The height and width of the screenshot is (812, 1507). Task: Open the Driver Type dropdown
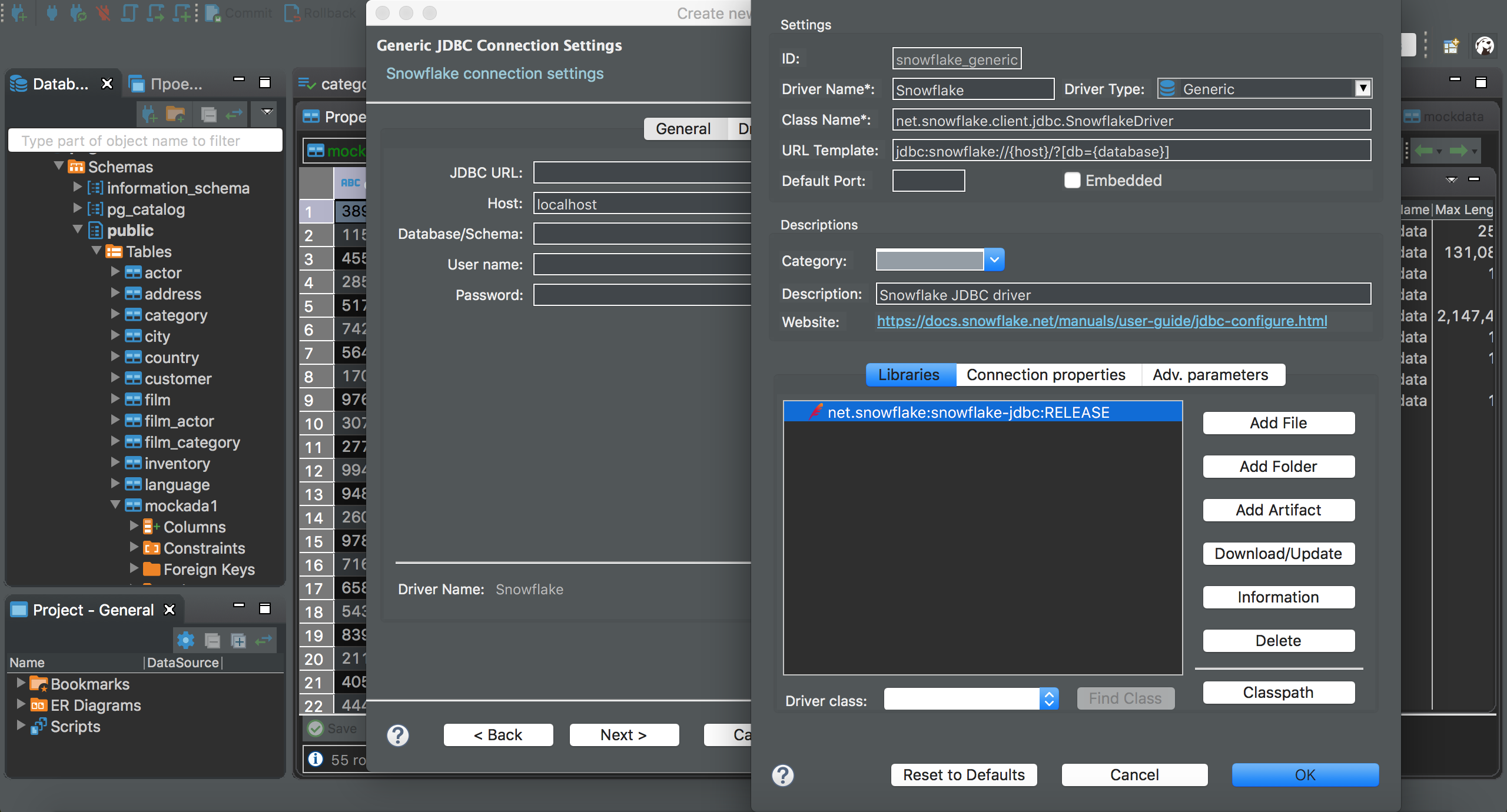(1362, 89)
